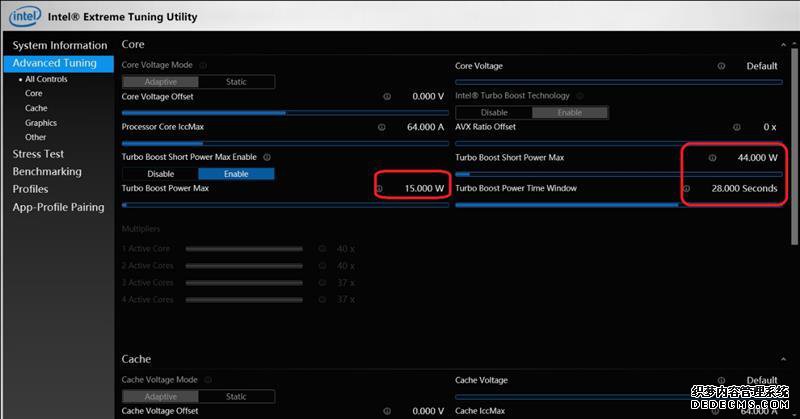Open info icon beside Turbo Boost Short Power Max 44.000 W
Image resolution: width=800 pixels, height=419 pixels.
pos(712,158)
